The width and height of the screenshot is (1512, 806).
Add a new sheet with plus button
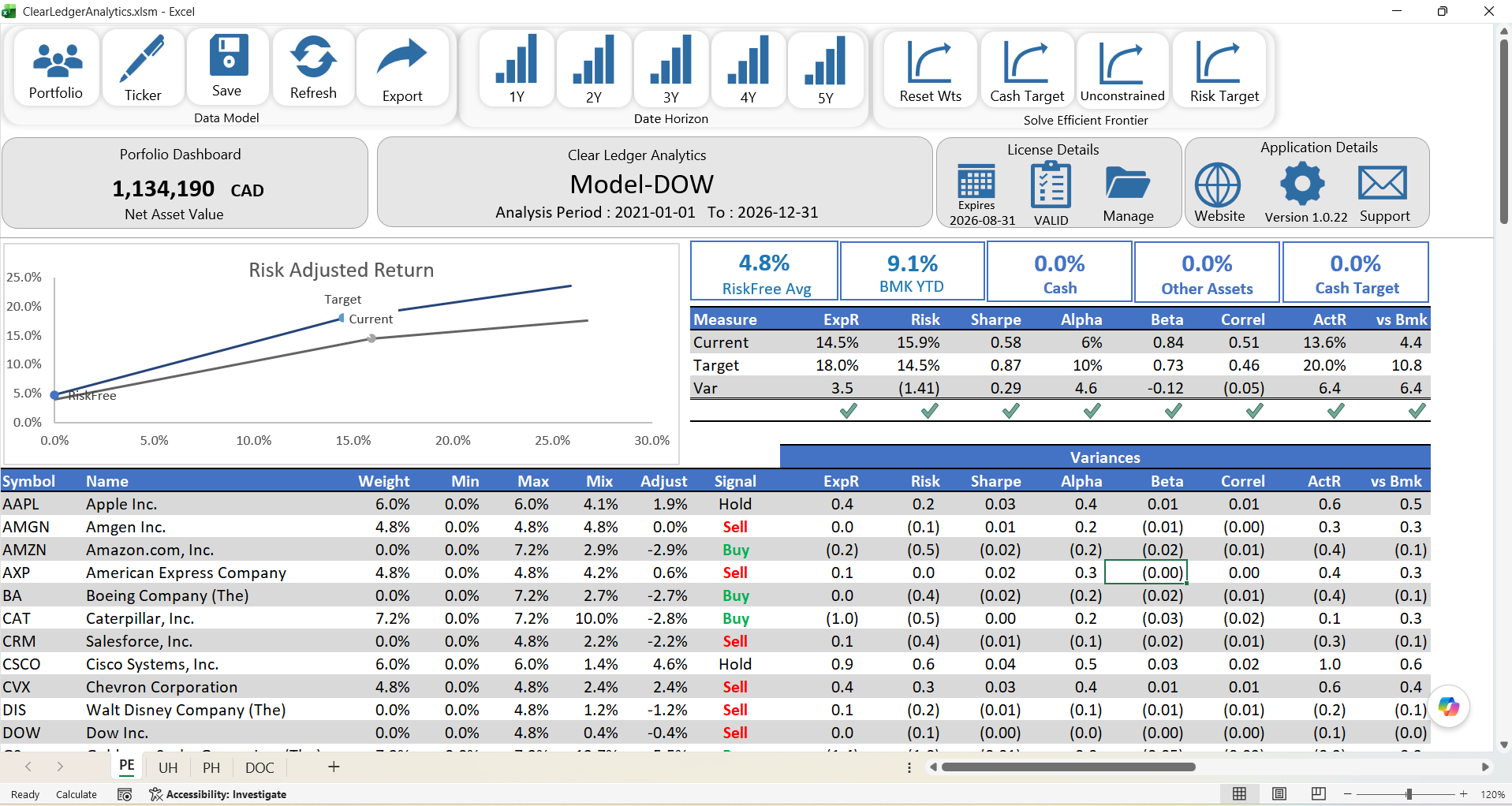point(334,767)
